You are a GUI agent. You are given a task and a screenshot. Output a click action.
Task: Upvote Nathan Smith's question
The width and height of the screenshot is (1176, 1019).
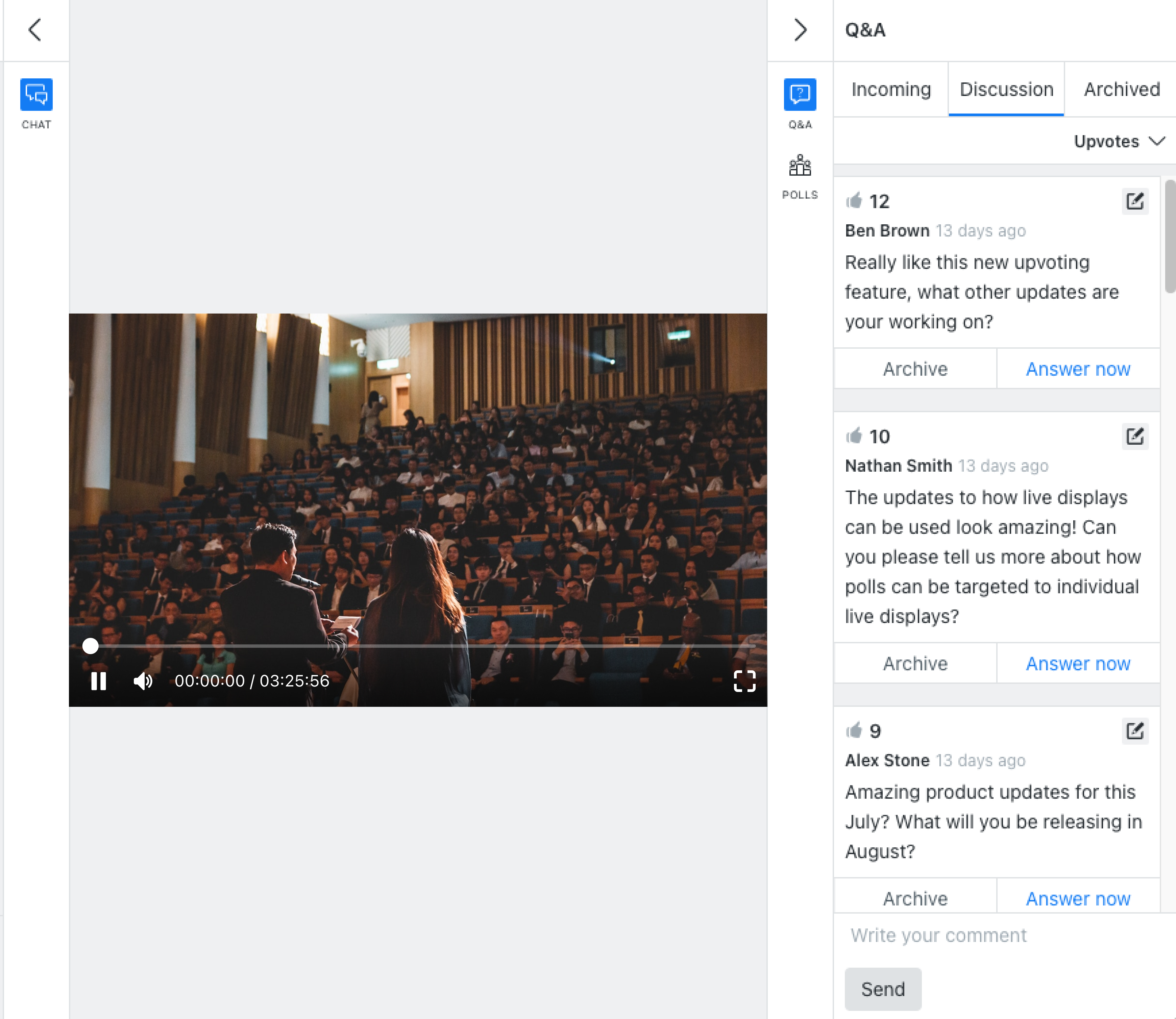coord(854,436)
